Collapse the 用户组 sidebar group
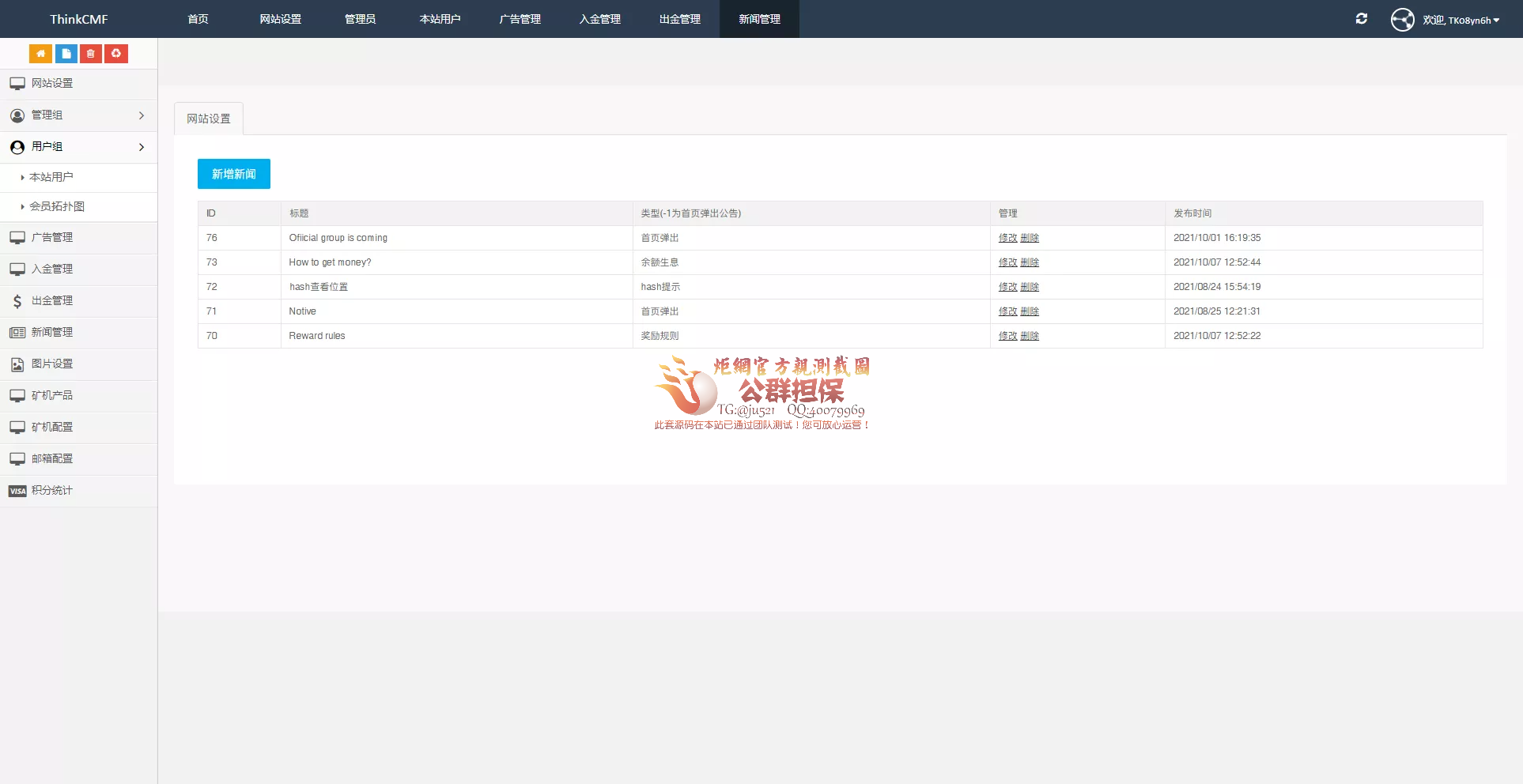The height and width of the screenshot is (784, 1523). [x=77, y=147]
